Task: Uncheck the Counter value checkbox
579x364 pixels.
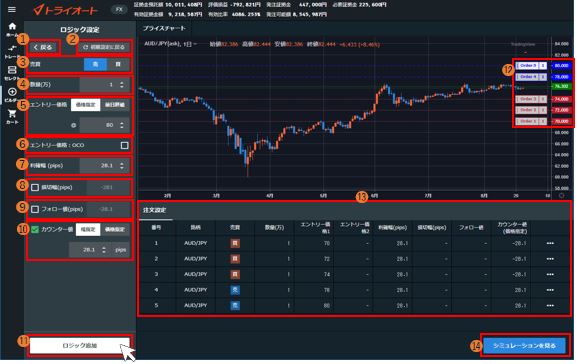Action: point(35,230)
